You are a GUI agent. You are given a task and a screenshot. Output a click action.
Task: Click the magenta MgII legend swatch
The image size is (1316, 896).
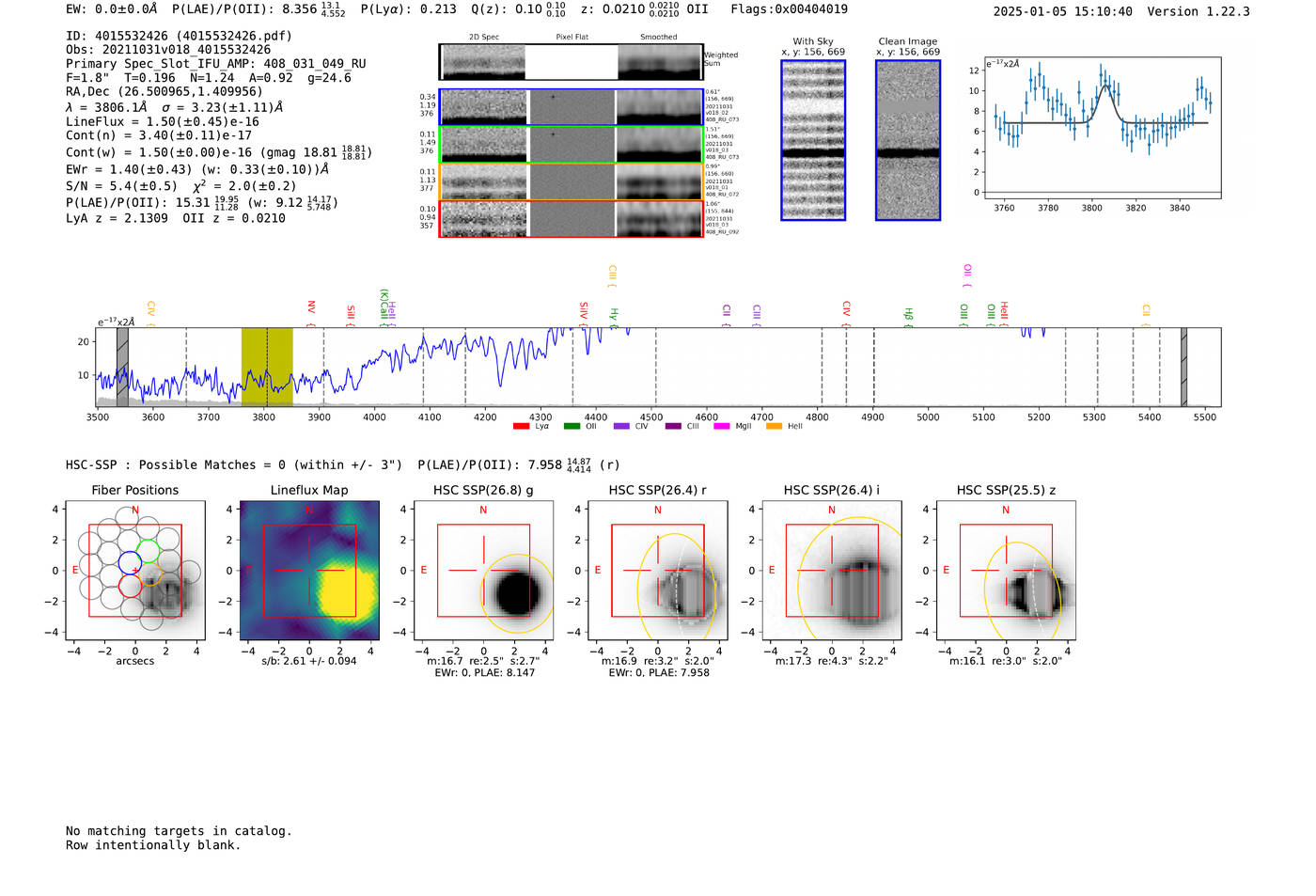tap(722, 426)
